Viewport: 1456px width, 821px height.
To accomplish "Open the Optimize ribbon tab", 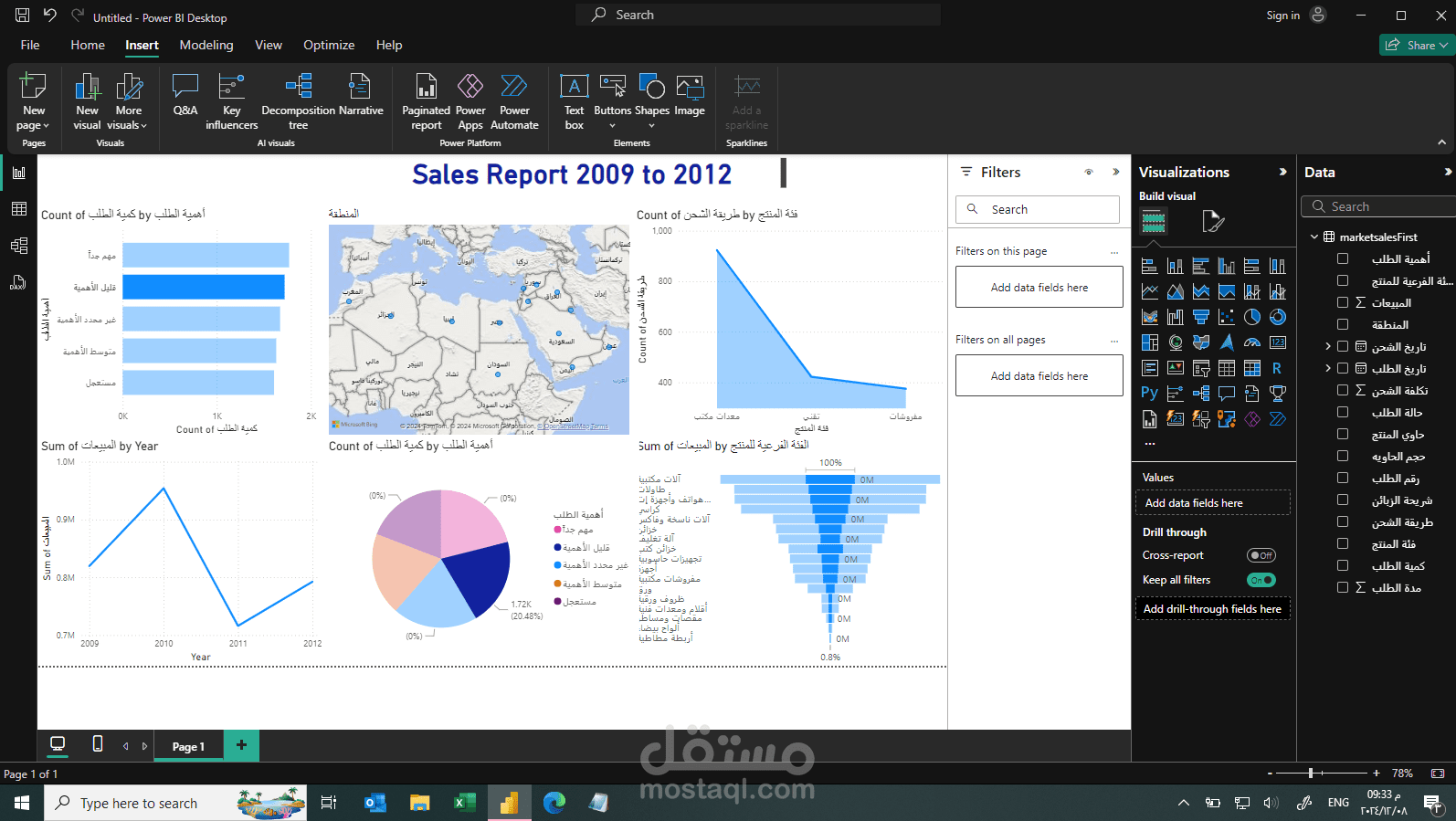I will tap(329, 45).
